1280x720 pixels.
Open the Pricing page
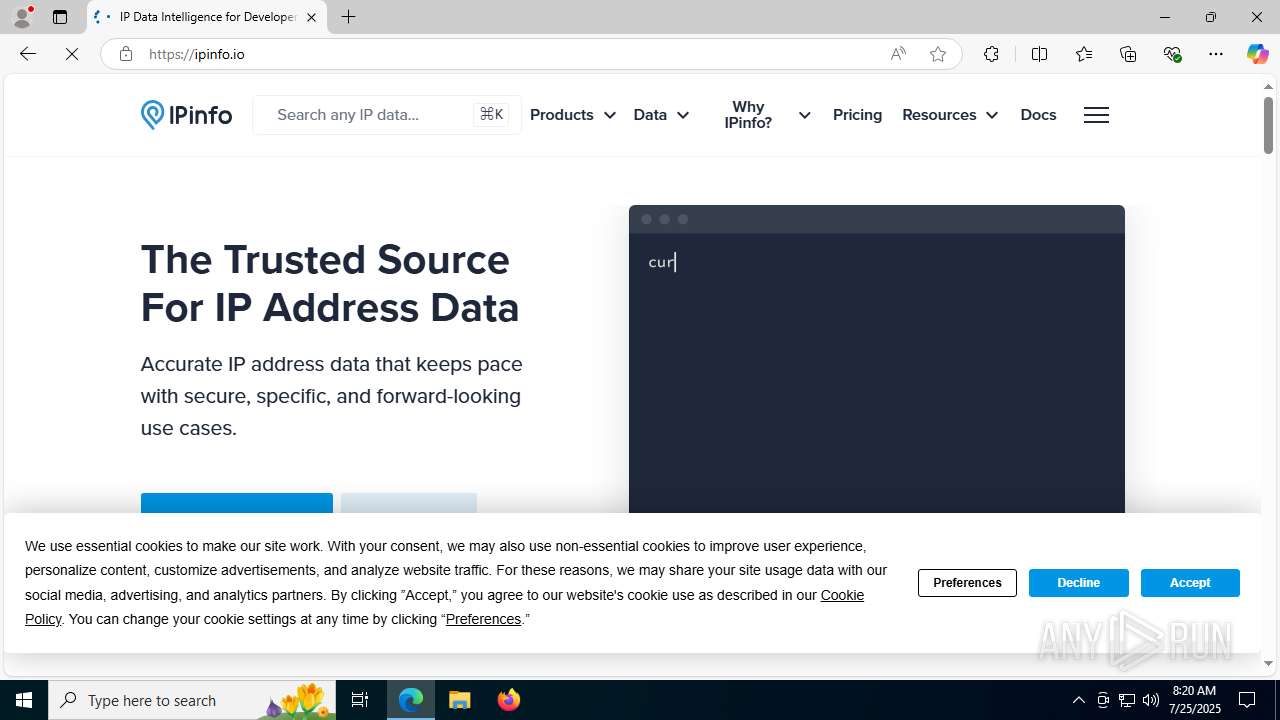click(x=857, y=115)
